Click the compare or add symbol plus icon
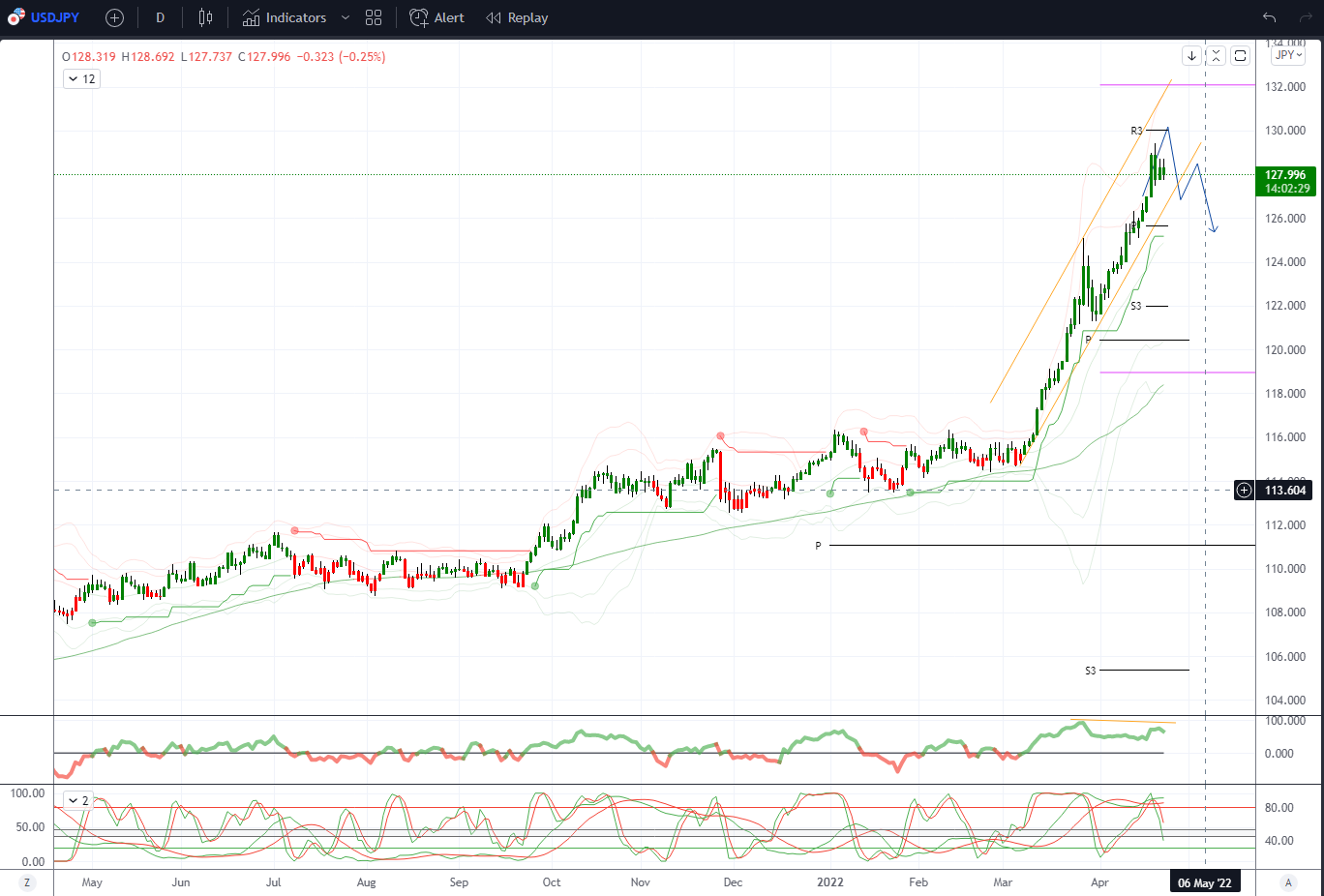The width and height of the screenshot is (1324, 896). 114,17
